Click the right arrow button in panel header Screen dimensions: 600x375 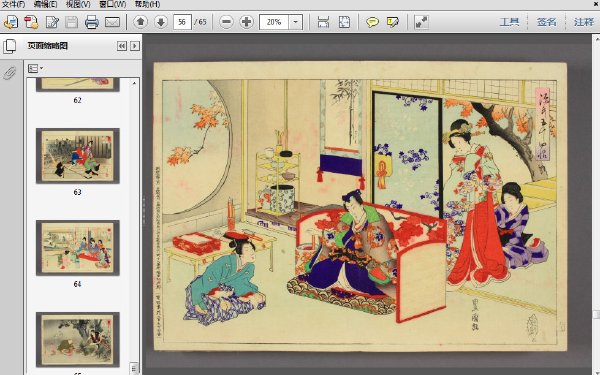coord(135,46)
